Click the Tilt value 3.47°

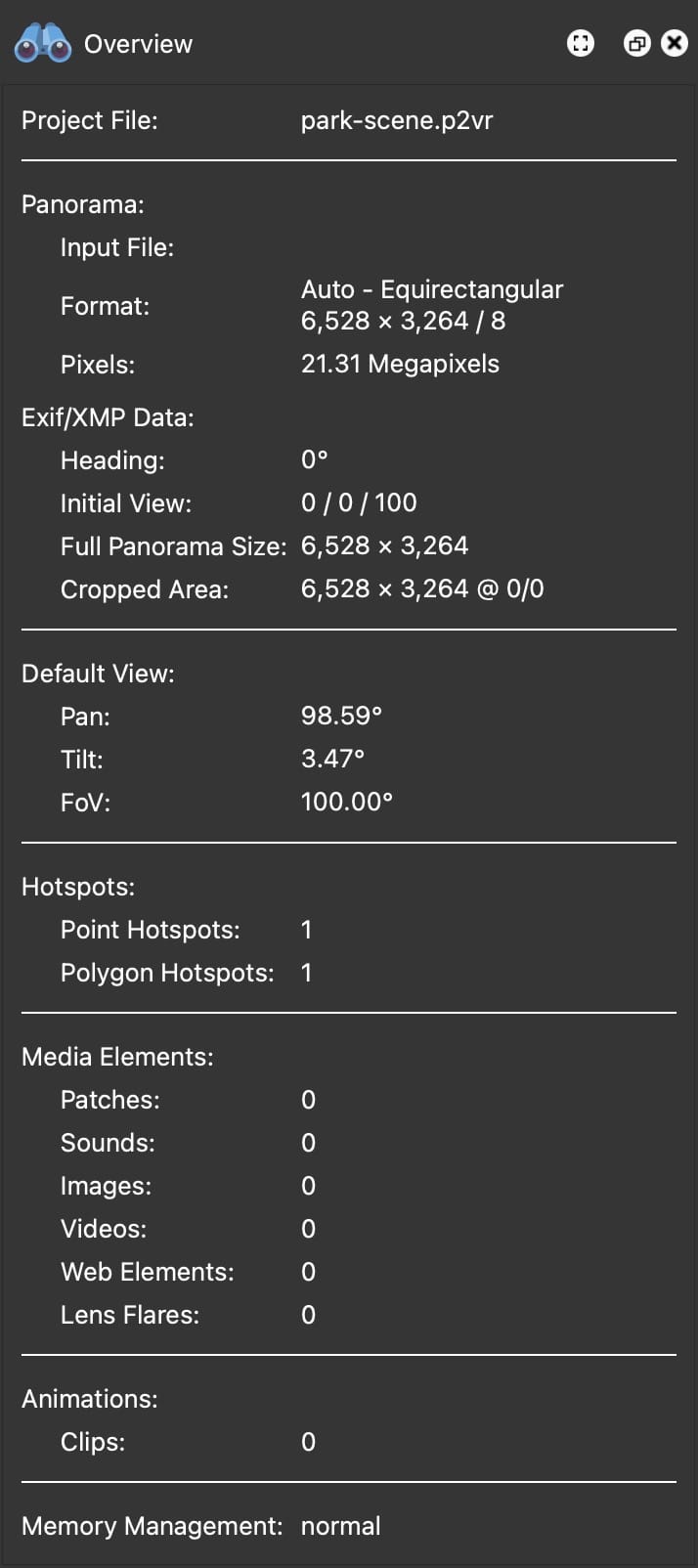[x=332, y=759]
